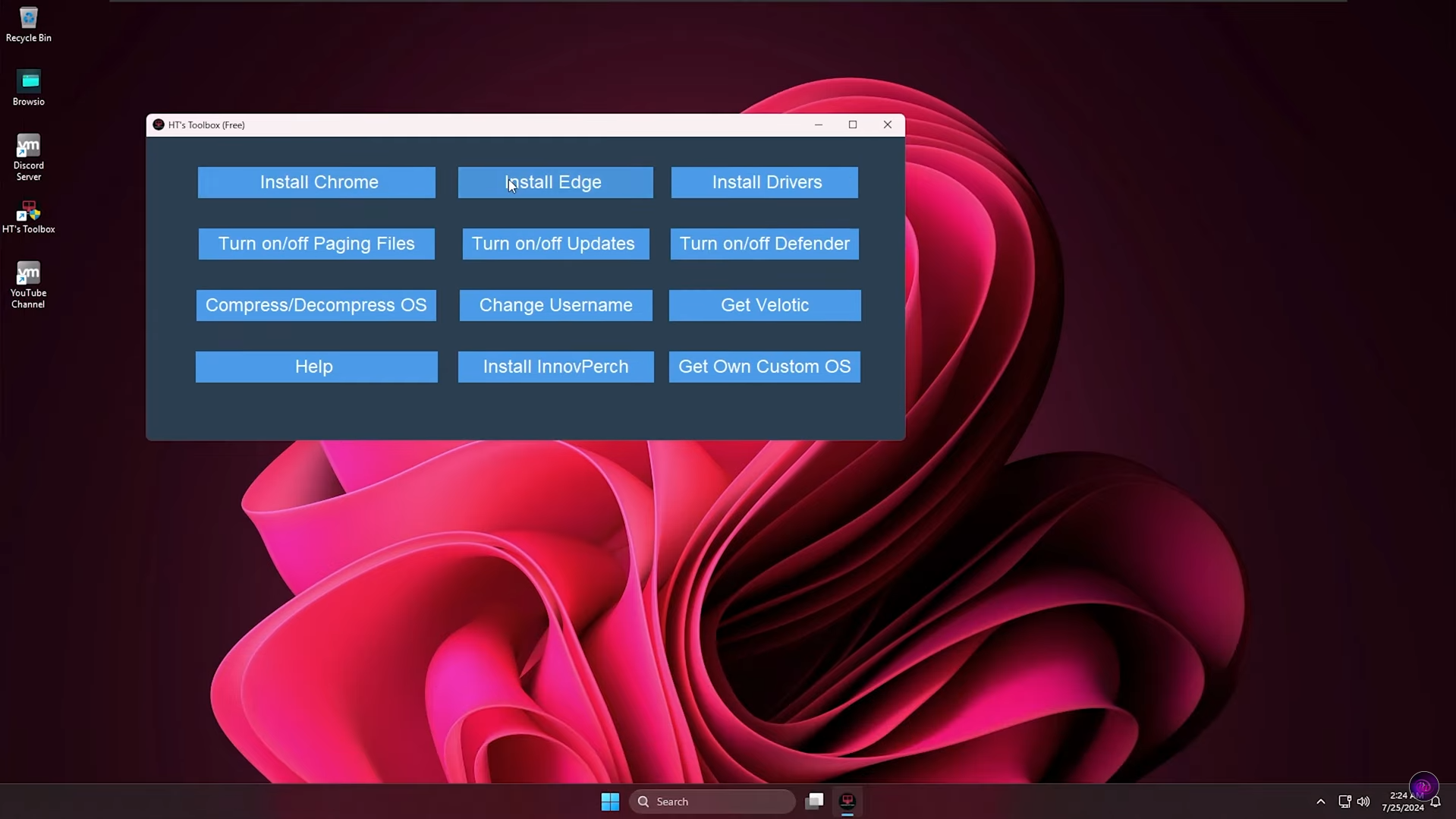
Task: Toggle the Turn on/off Defender option
Action: click(x=764, y=244)
